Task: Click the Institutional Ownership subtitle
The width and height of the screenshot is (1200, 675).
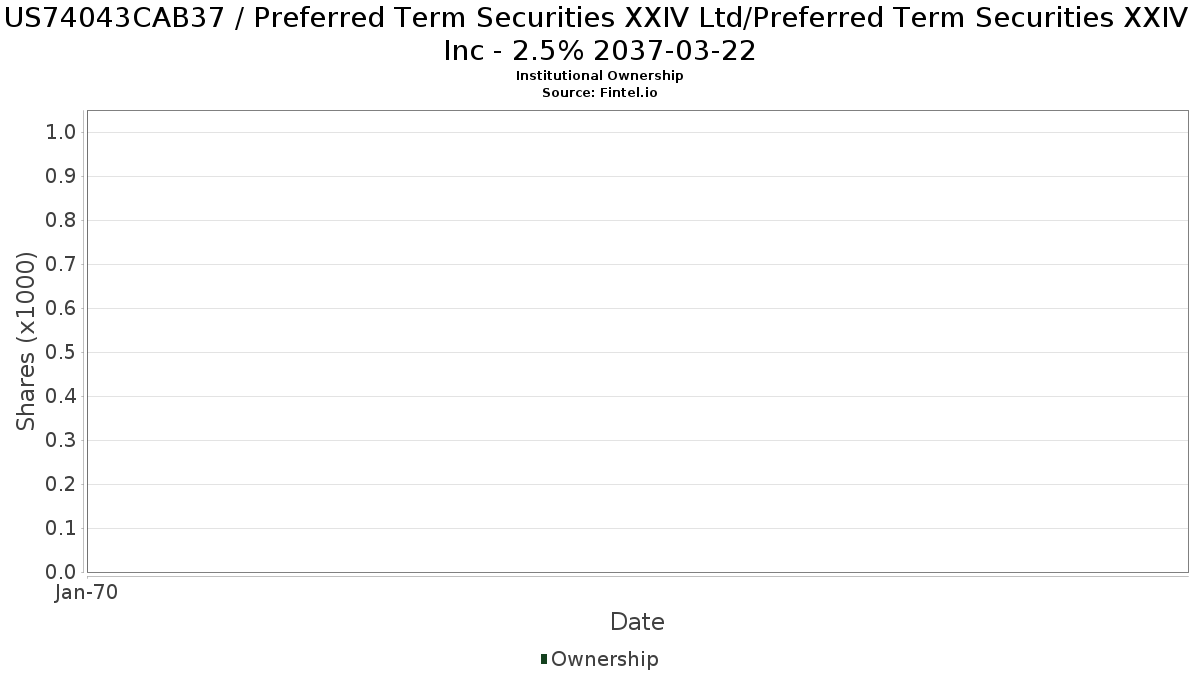Action: (600, 76)
